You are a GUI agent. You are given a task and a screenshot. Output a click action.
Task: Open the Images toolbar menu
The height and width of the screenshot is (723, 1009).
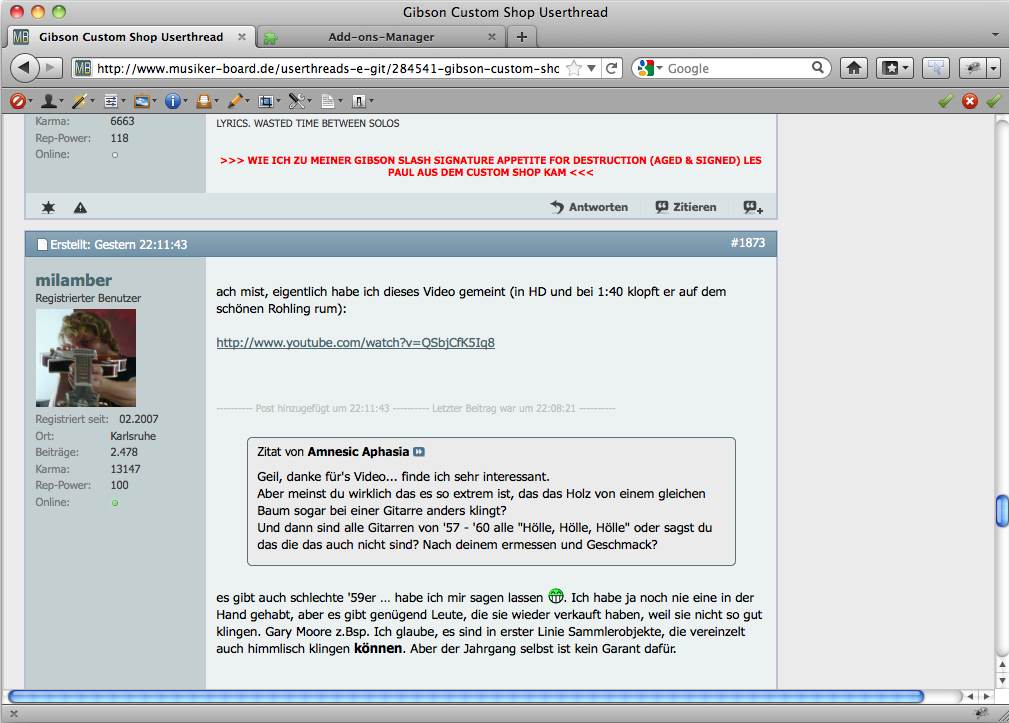click(144, 101)
